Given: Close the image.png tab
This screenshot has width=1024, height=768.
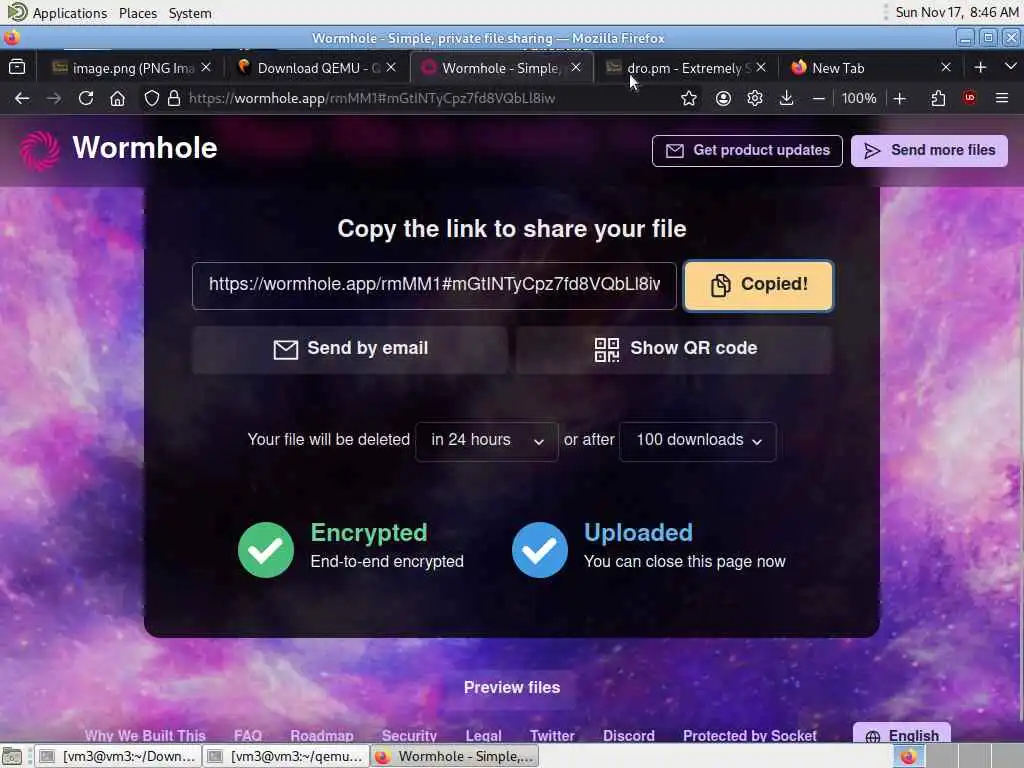Looking at the screenshot, I should (206, 67).
